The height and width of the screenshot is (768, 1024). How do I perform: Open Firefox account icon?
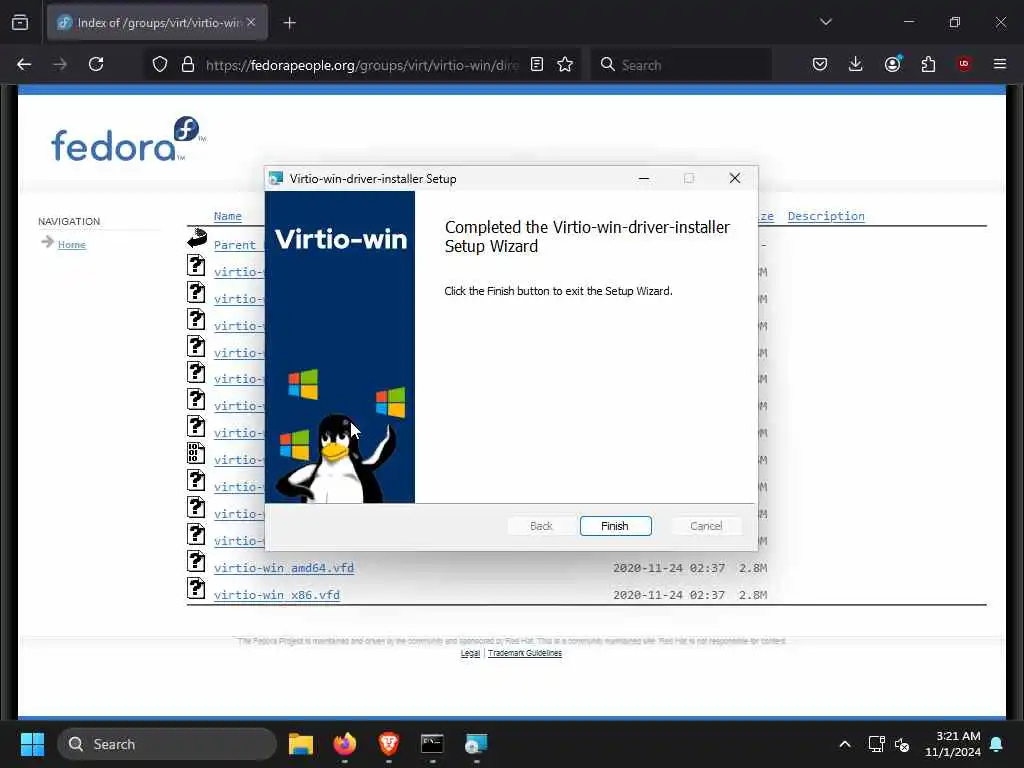point(892,64)
